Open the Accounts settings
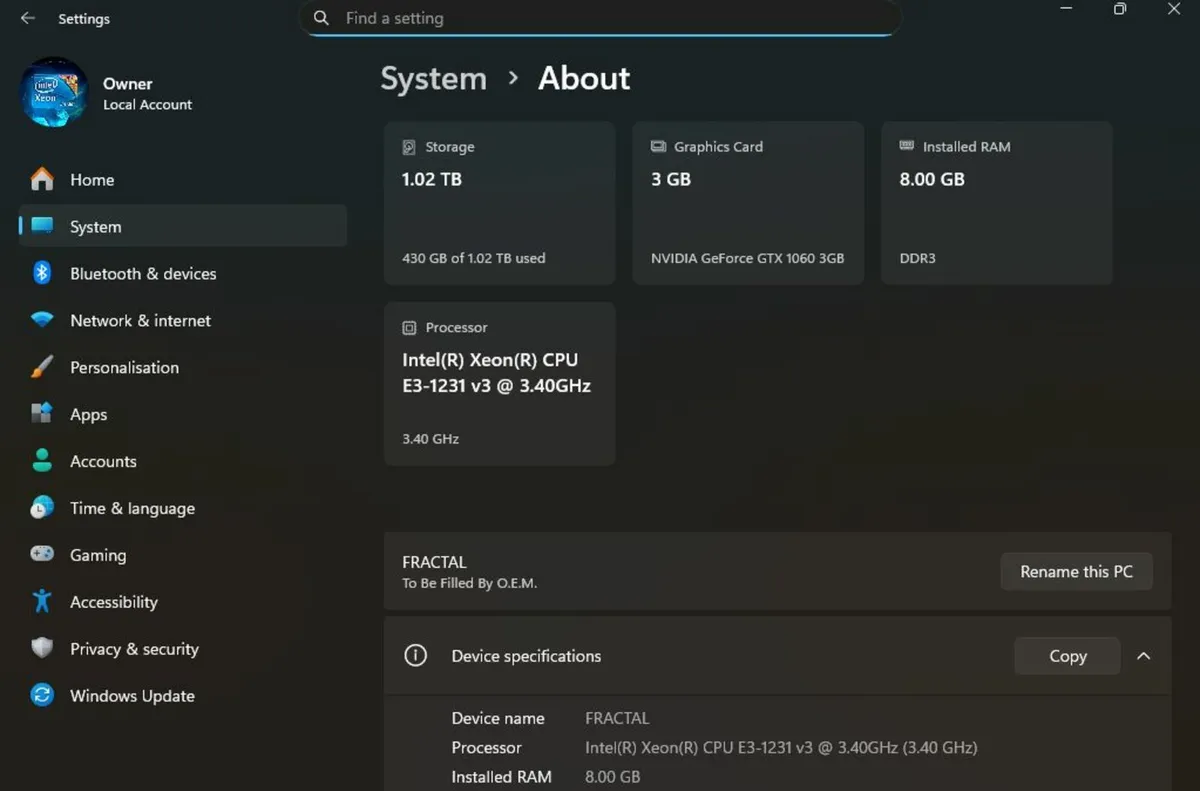 [x=103, y=461]
